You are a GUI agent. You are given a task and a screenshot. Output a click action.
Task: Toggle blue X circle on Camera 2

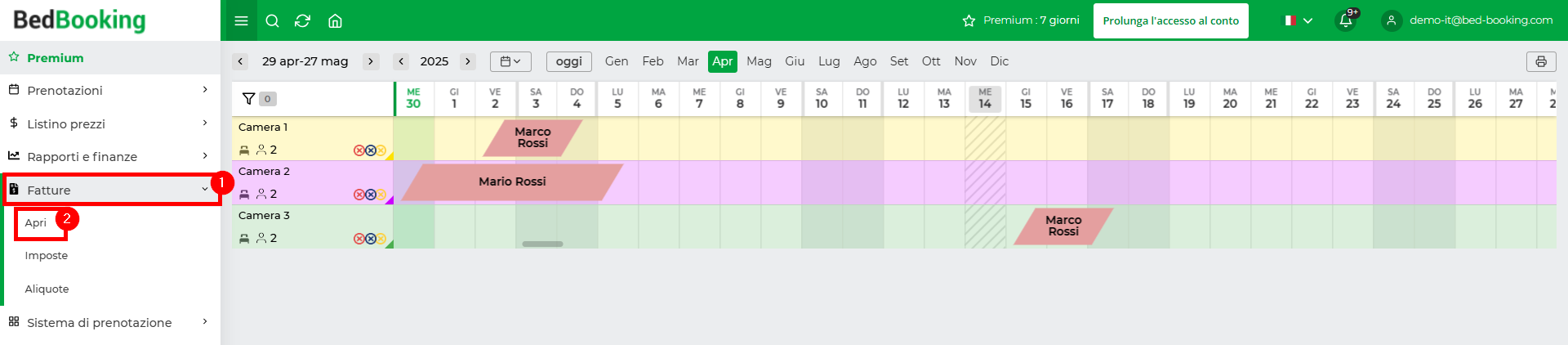(x=370, y=195)
